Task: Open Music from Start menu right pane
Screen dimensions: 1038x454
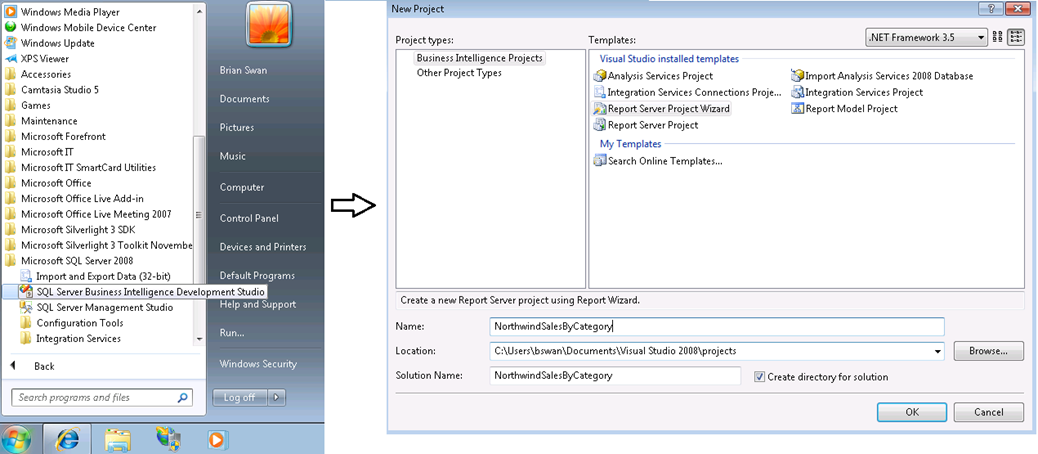Action: [x=232, y=156]
